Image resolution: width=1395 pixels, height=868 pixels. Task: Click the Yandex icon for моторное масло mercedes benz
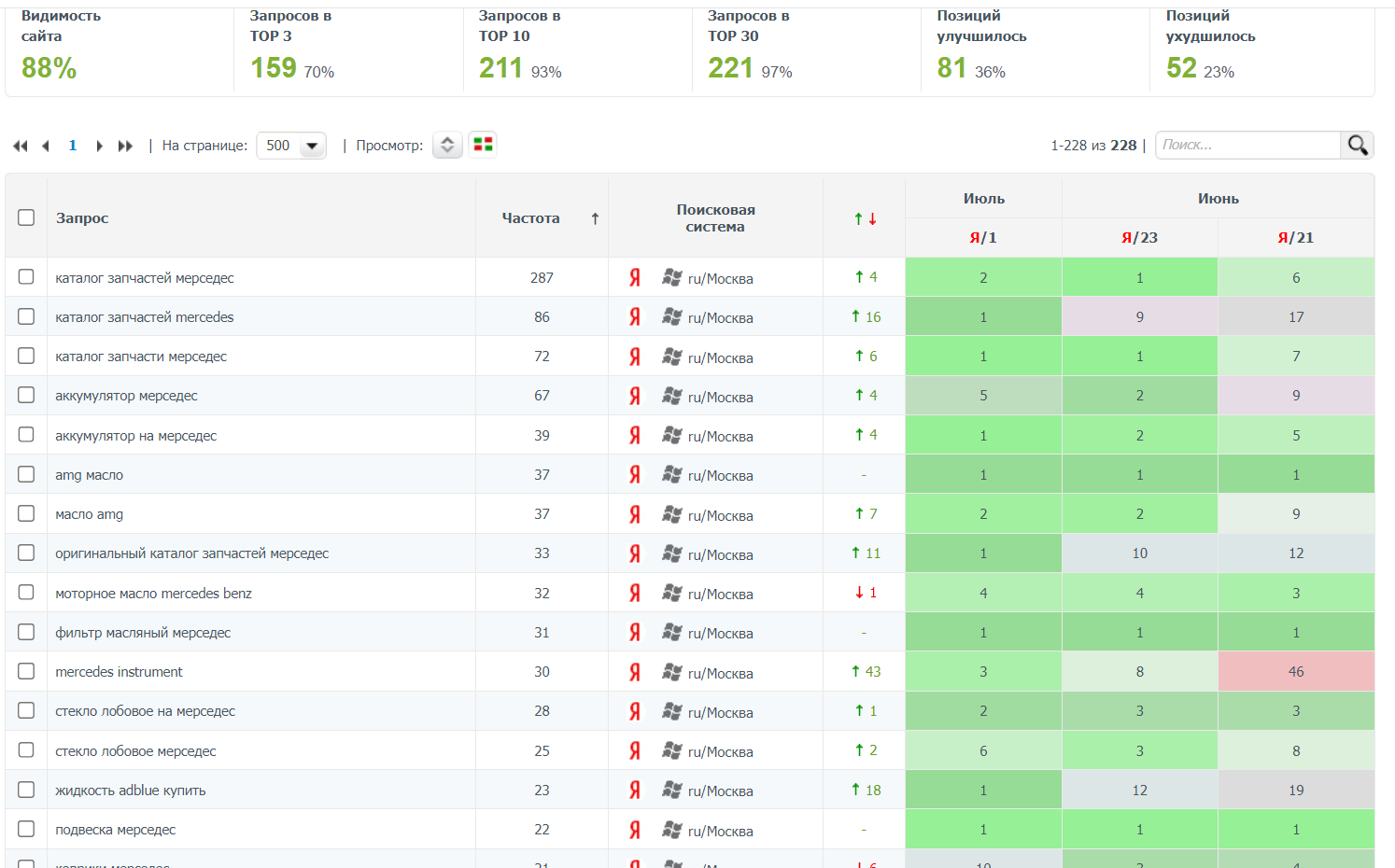635,593
